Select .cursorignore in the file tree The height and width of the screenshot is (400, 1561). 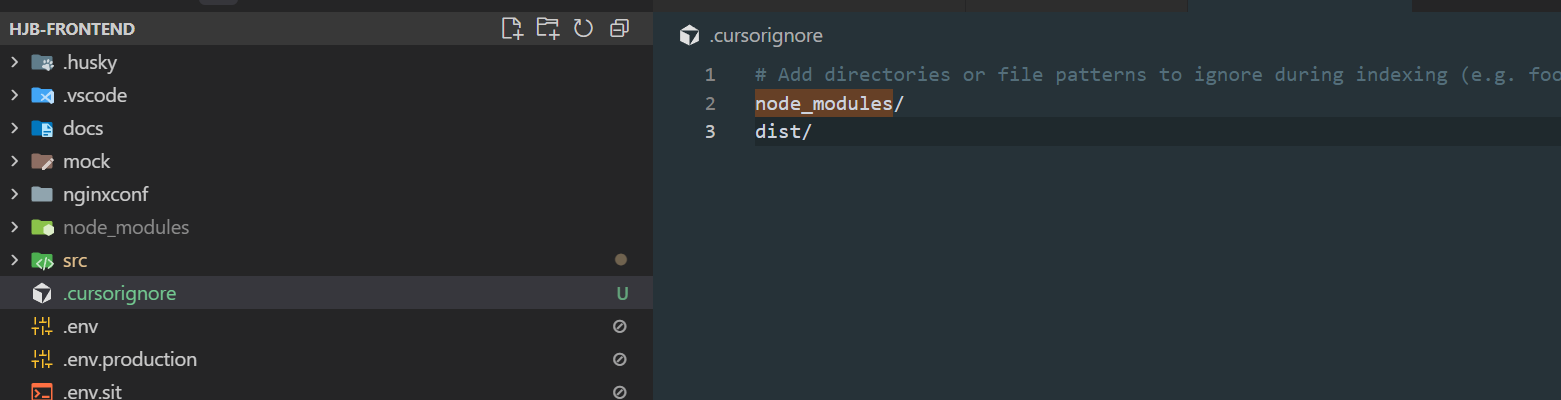tap(119, 294)
